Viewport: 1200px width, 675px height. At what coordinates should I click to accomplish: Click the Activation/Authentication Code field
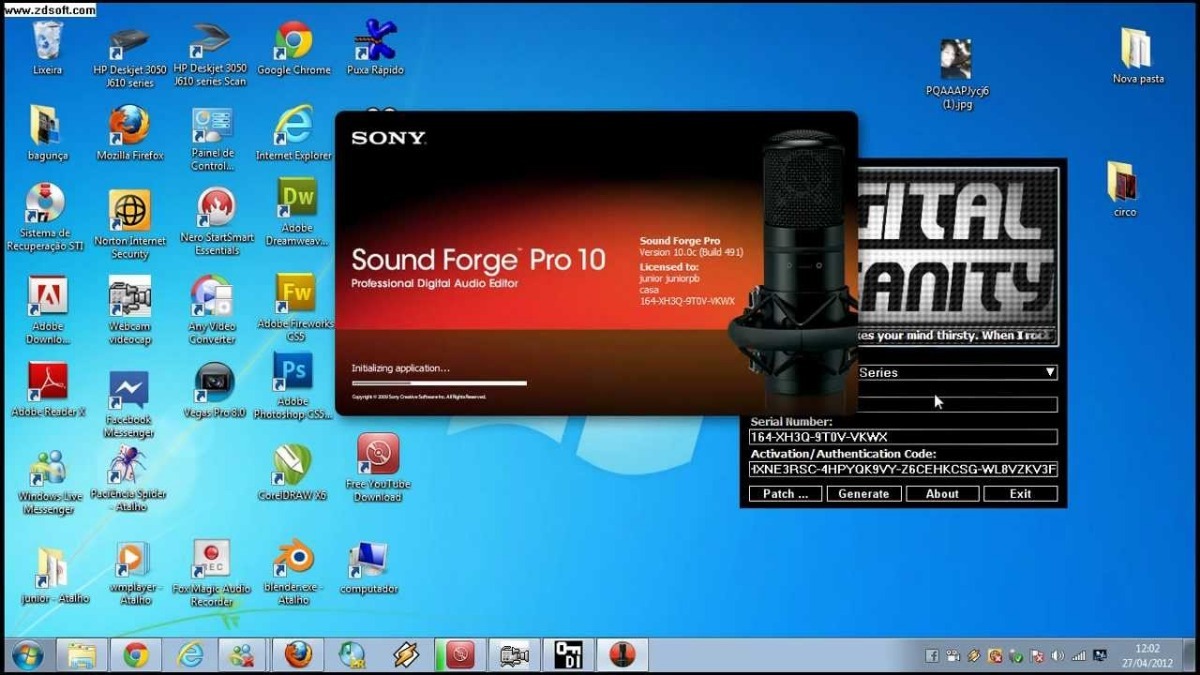pos(903,469)
